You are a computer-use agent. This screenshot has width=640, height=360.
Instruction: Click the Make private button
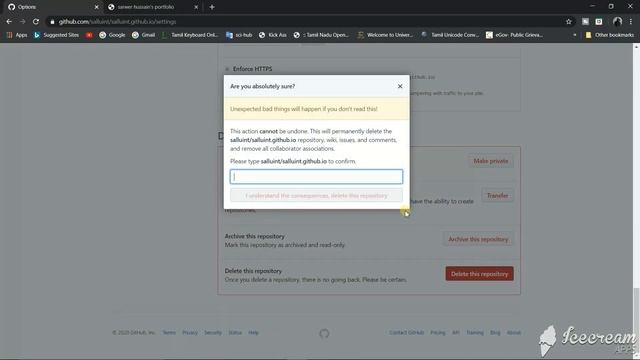click(x=491, y=161)
